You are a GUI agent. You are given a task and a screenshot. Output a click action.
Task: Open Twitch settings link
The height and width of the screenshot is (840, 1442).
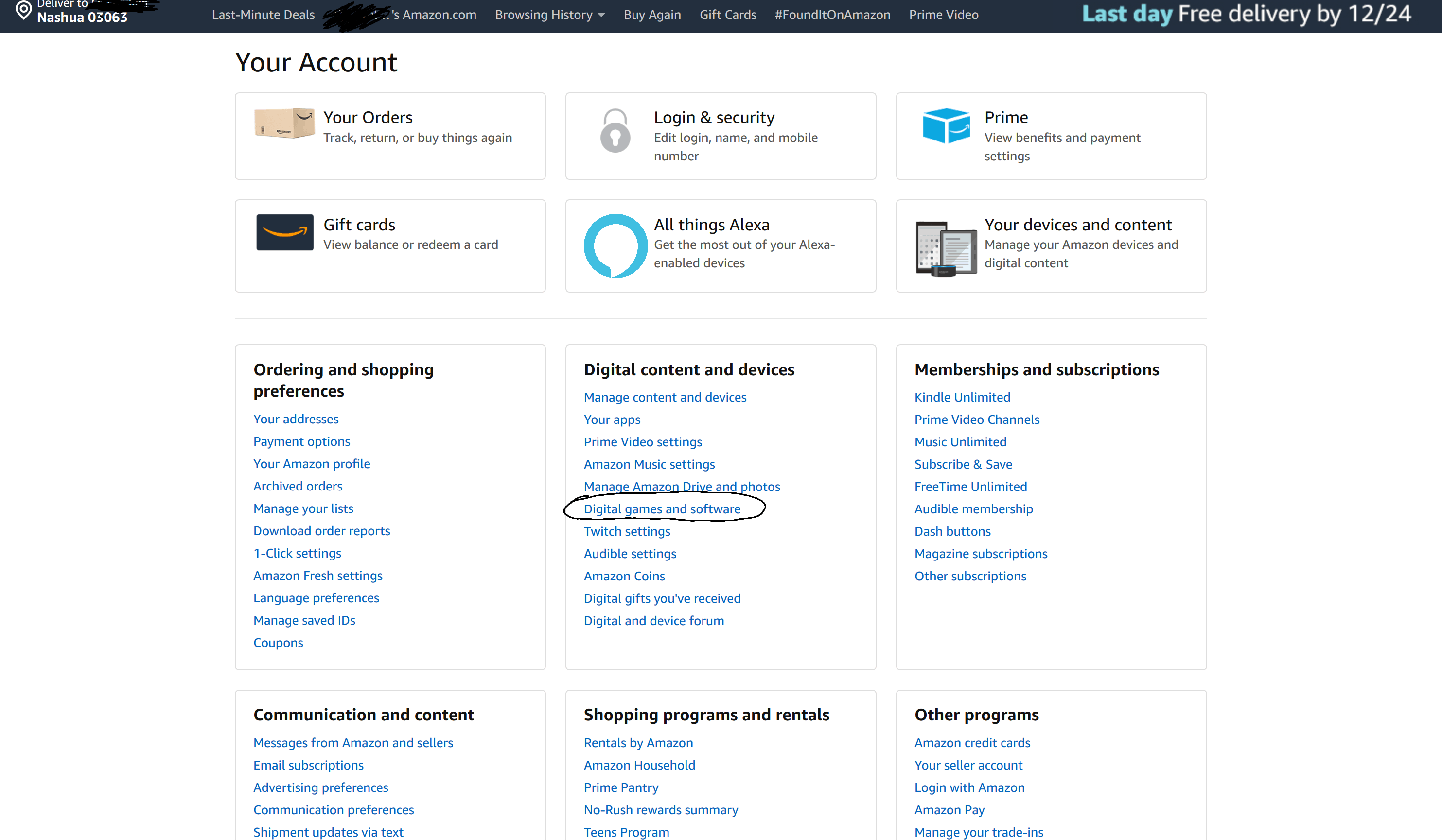pos(627,531)
